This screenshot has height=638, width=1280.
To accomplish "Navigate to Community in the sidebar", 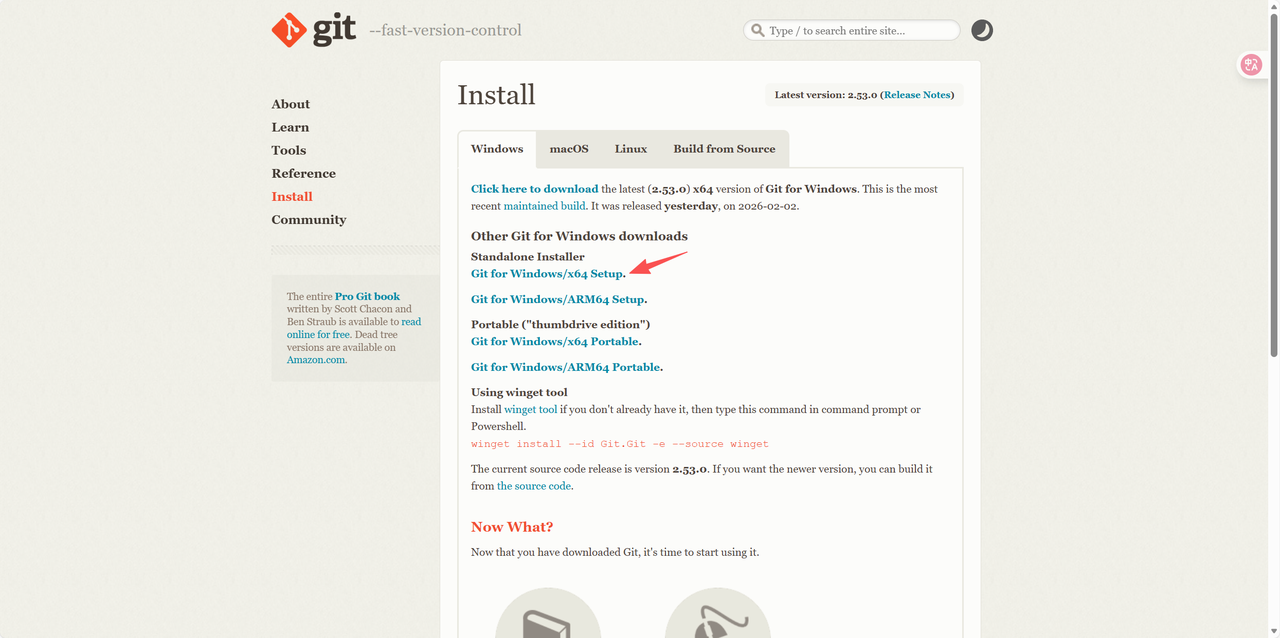I will tap(308, 220).
